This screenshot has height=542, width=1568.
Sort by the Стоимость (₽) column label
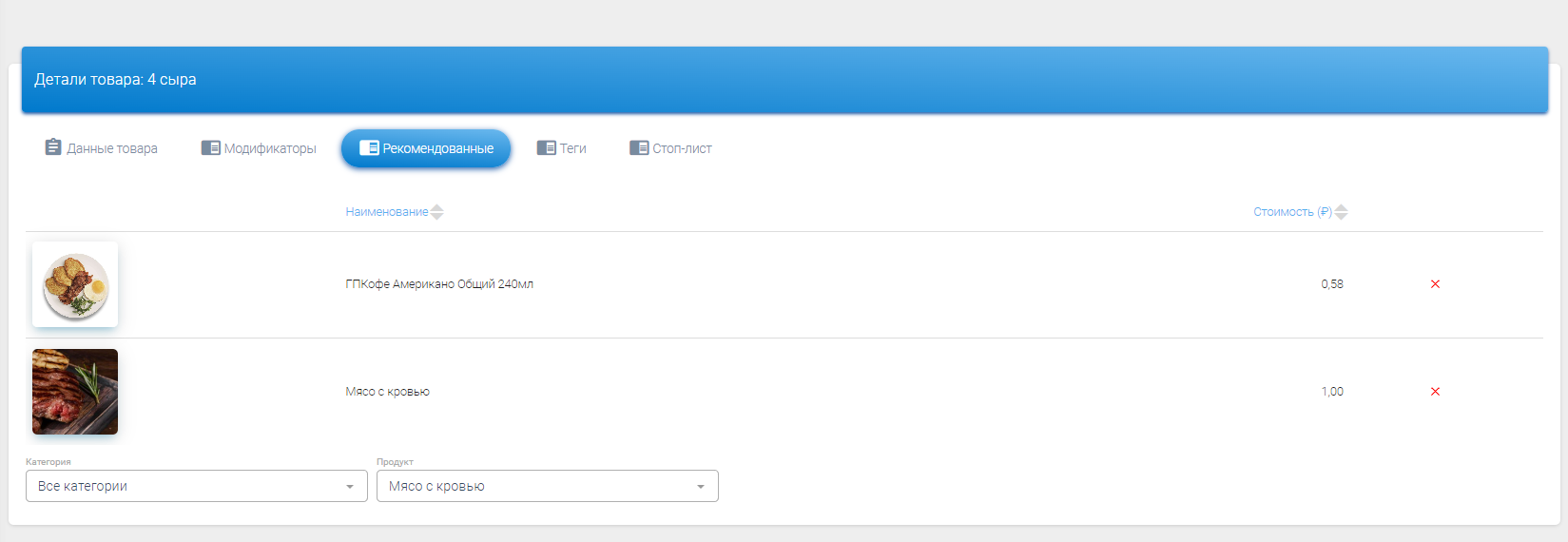click(1291, 212)
